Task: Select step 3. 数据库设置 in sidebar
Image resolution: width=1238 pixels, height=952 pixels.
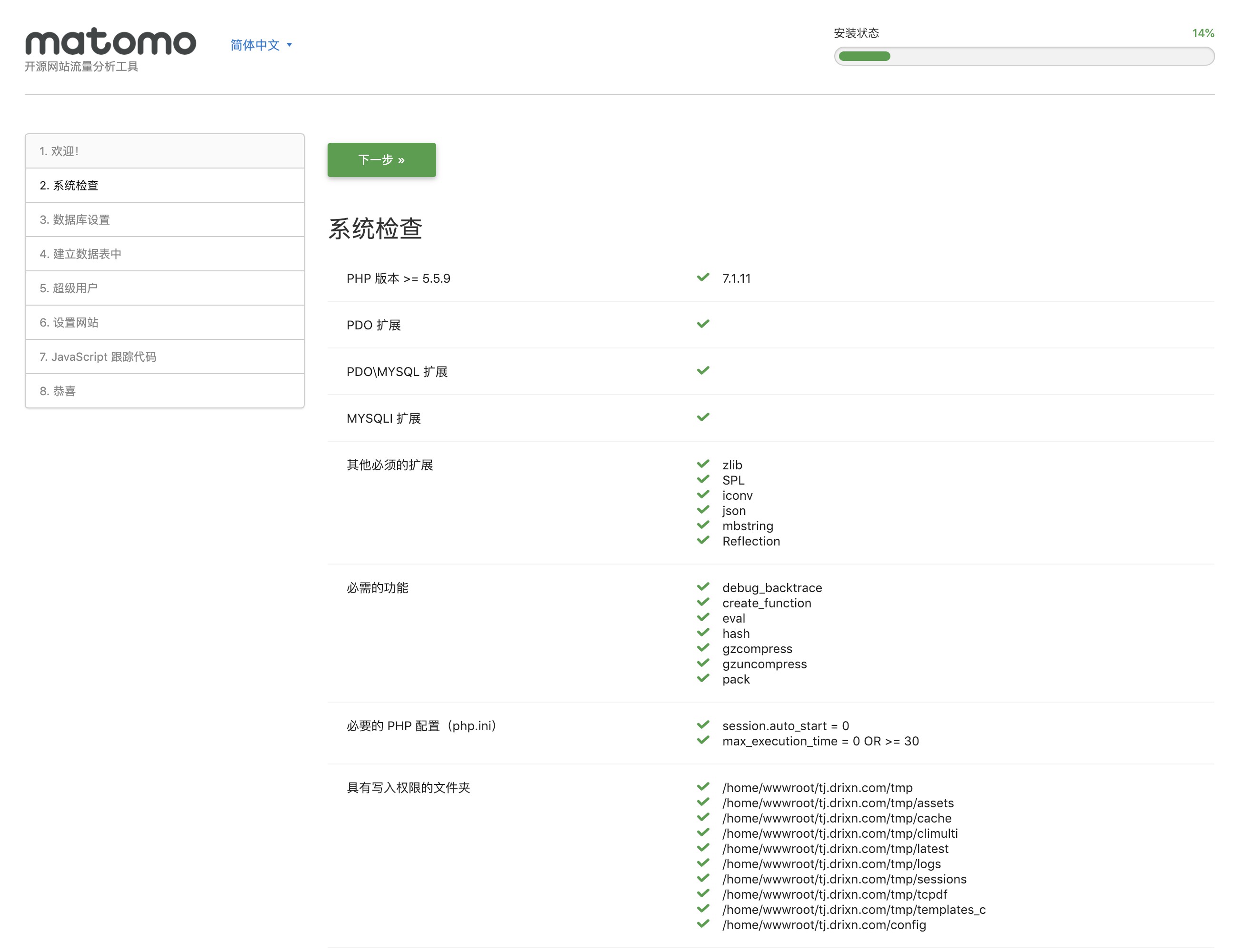Action: [164, 220]
